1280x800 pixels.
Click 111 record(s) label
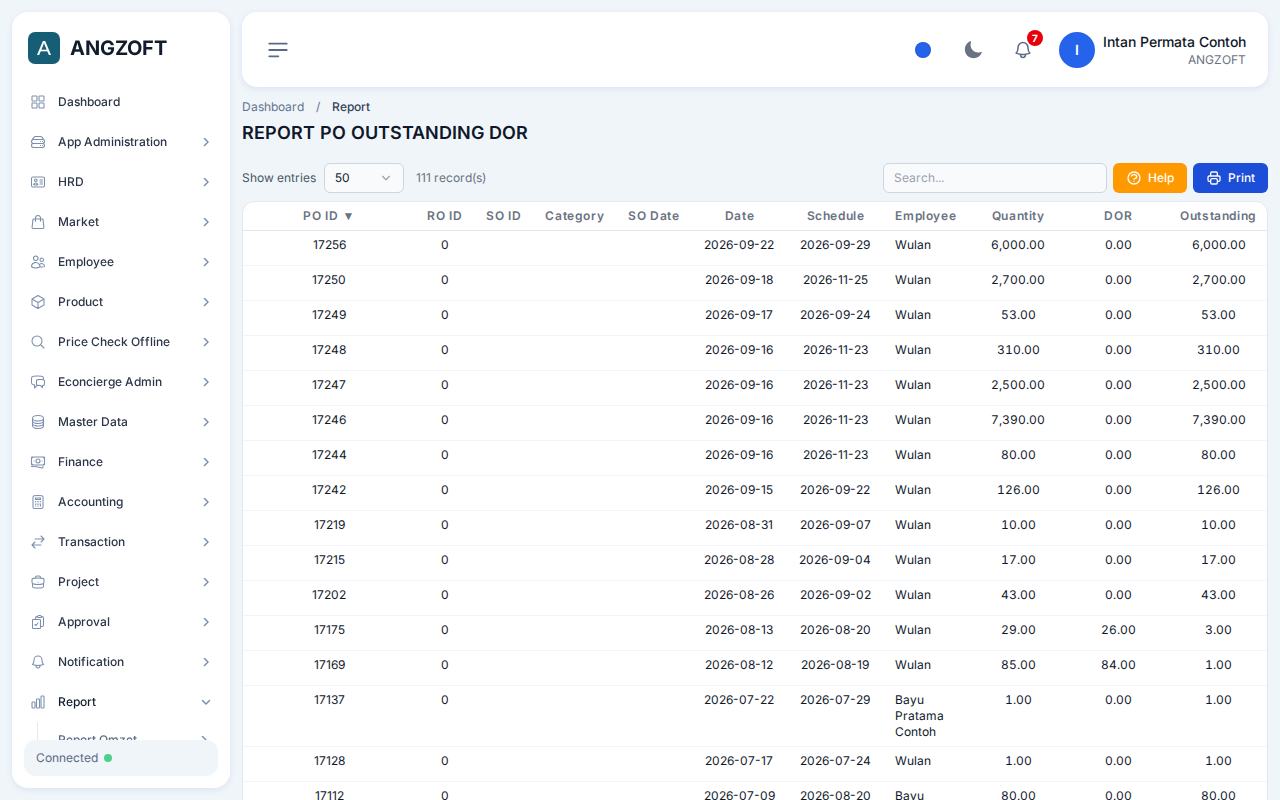[451, 178]
